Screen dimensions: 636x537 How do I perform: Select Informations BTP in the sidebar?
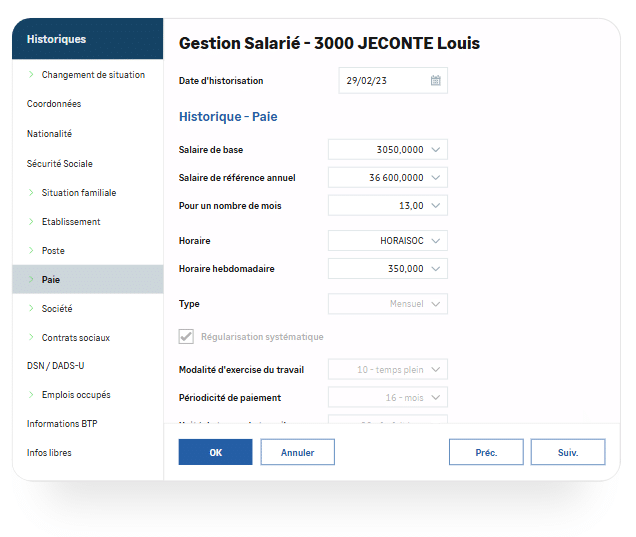pos(62,424)
